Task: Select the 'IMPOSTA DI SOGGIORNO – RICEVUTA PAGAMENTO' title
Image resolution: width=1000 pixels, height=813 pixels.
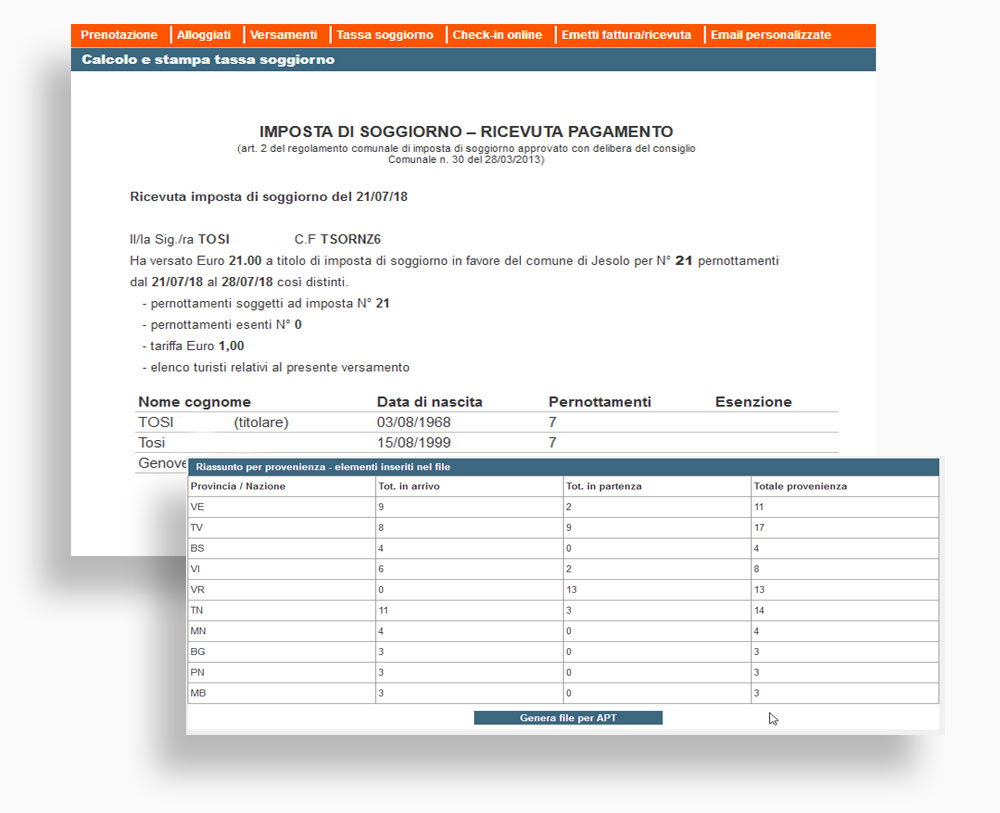Action: 466,132
